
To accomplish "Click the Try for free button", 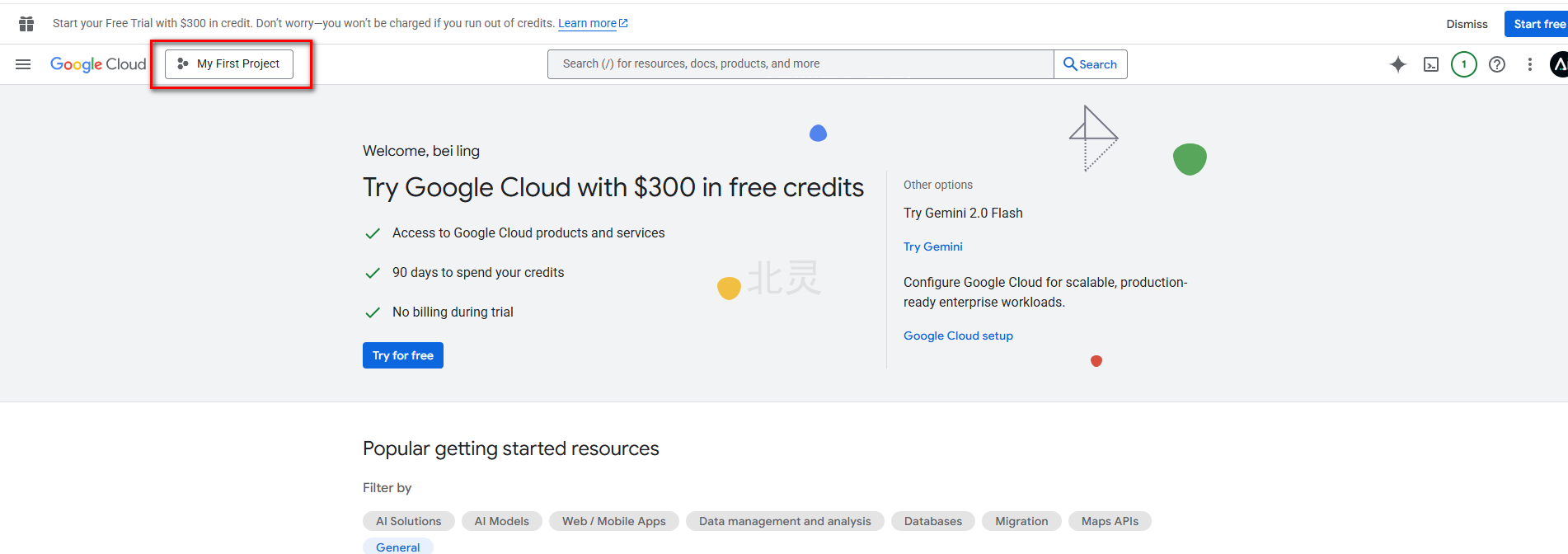I will [x=403, y=355].
